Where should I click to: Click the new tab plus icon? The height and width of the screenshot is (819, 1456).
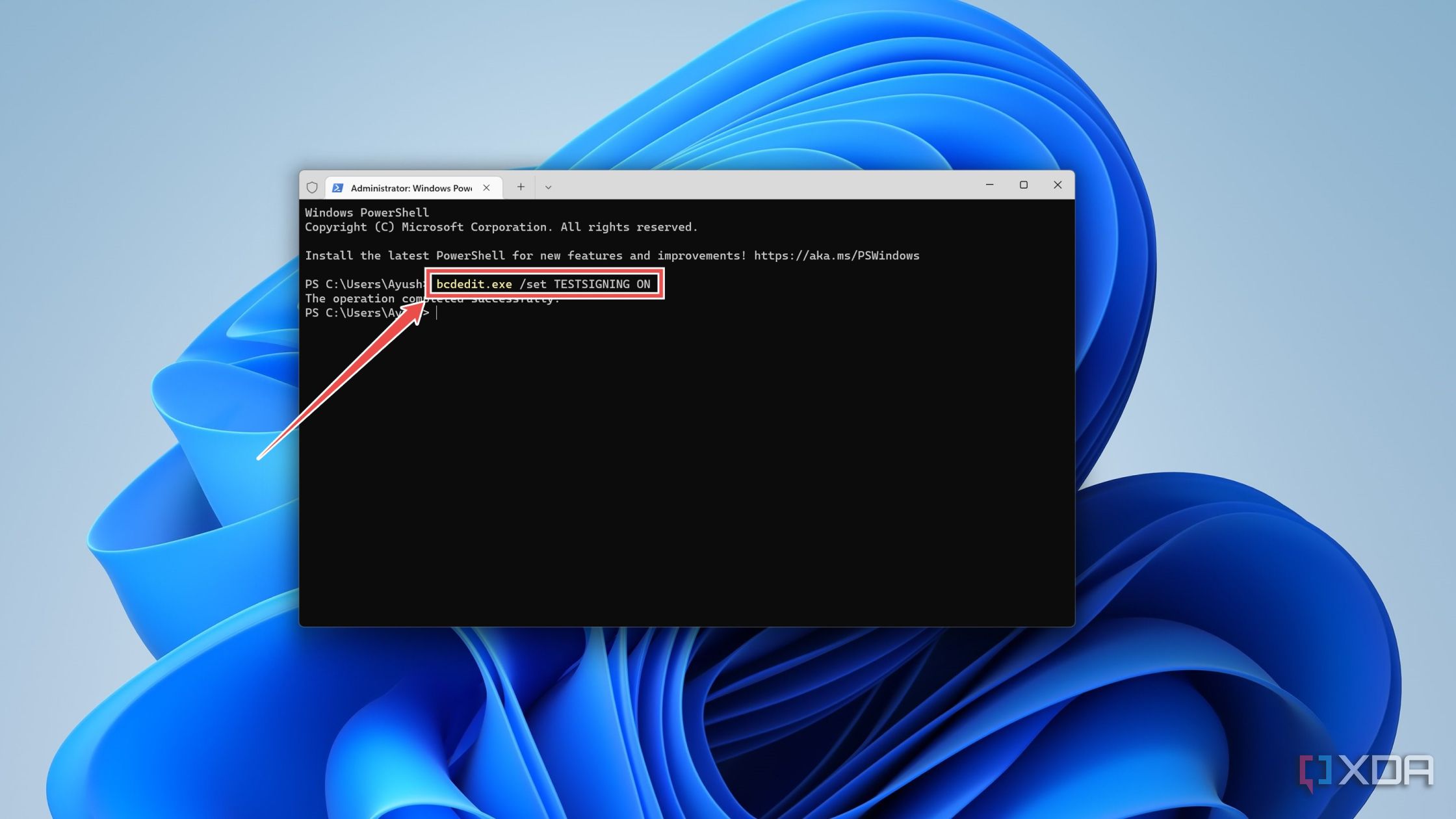521,187
